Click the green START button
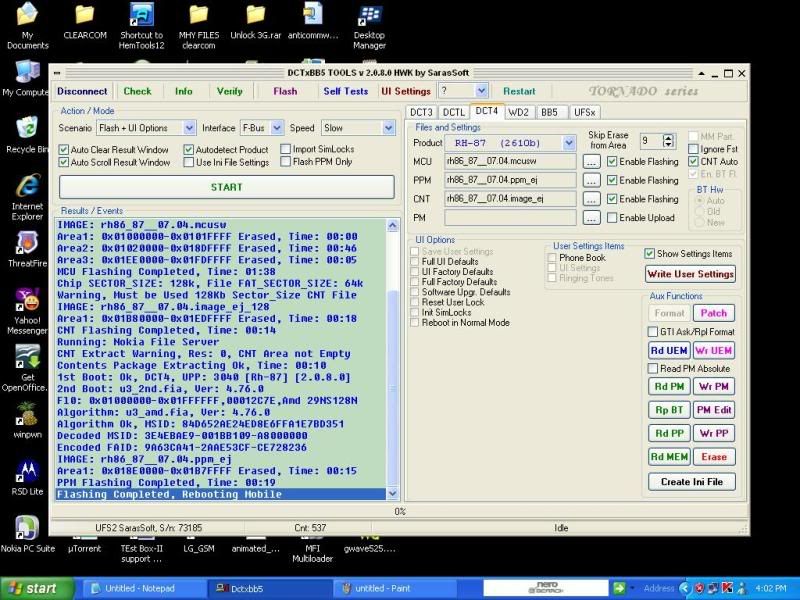This screenshot has height=600, width=800. pyautogui.click(x=227, y=187)
